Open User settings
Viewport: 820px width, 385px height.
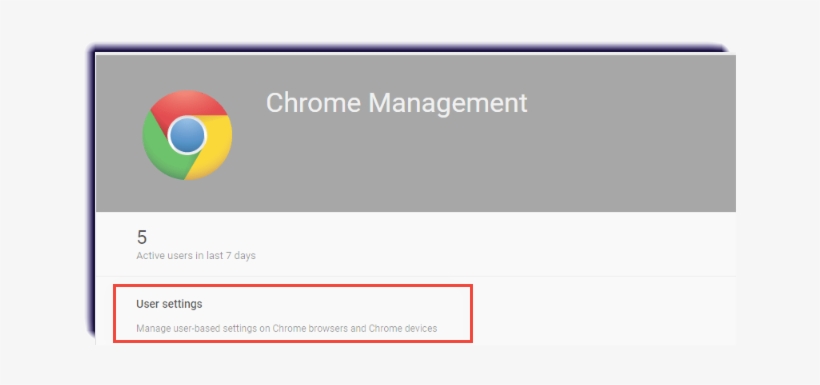(169, 304)
